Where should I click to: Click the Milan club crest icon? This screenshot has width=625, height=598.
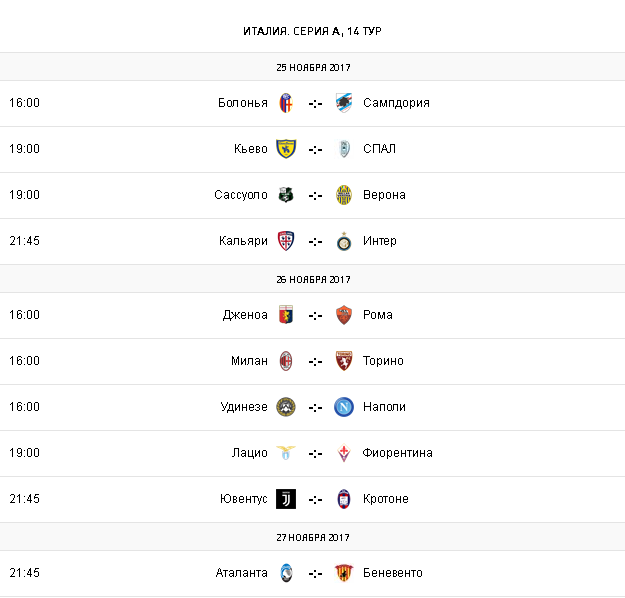[285, 361]
